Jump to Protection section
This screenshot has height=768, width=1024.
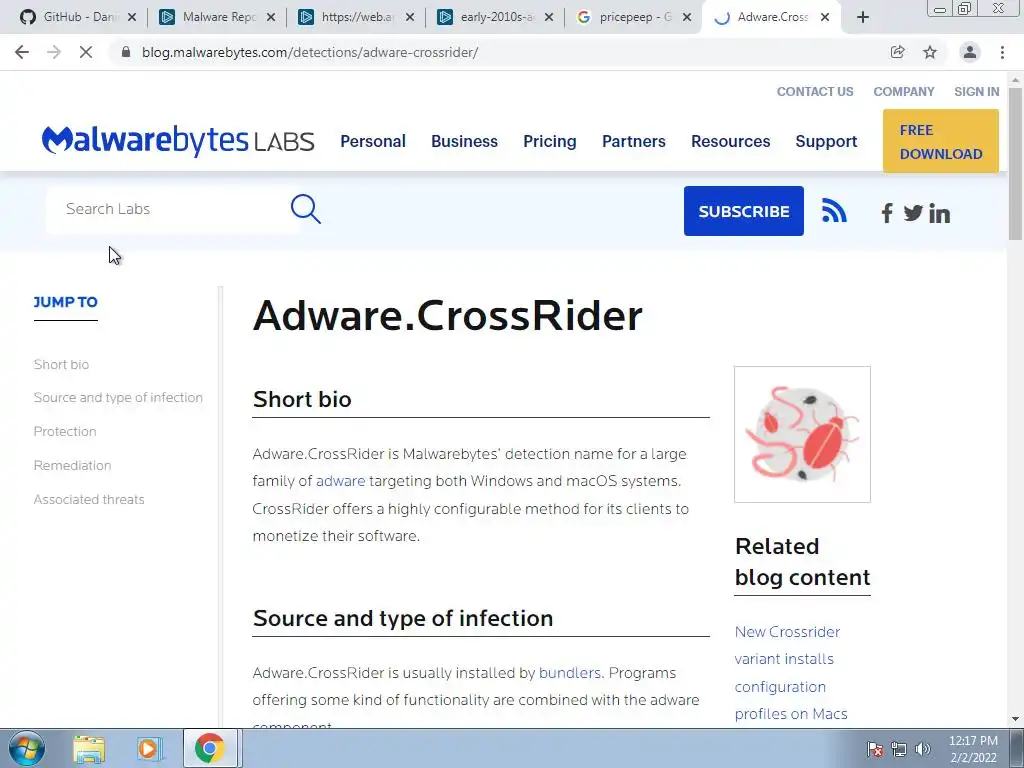pyautogui.click(x=65, y=431)
